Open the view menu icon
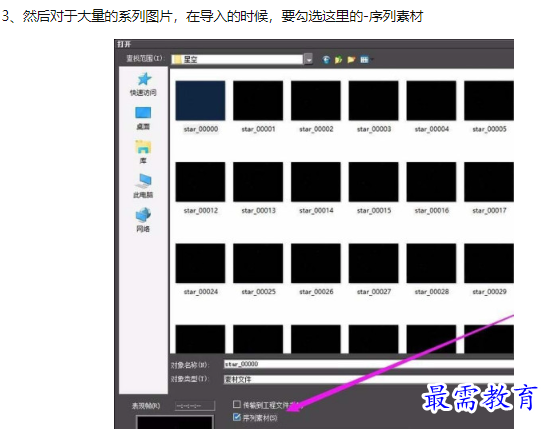 click(365, 60)
